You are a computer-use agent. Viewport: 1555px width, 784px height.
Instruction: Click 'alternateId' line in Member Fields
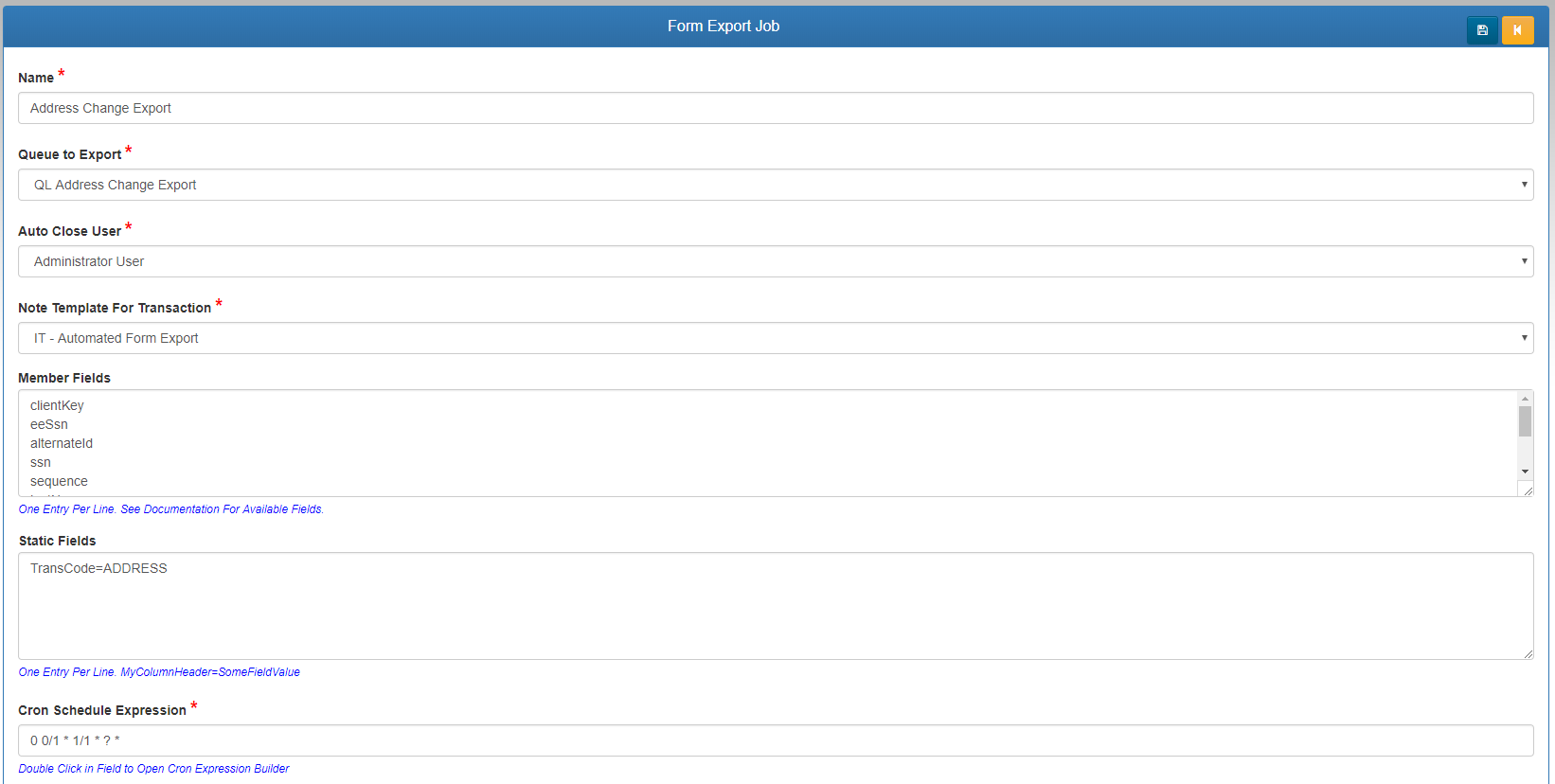[x=62, y=443]
